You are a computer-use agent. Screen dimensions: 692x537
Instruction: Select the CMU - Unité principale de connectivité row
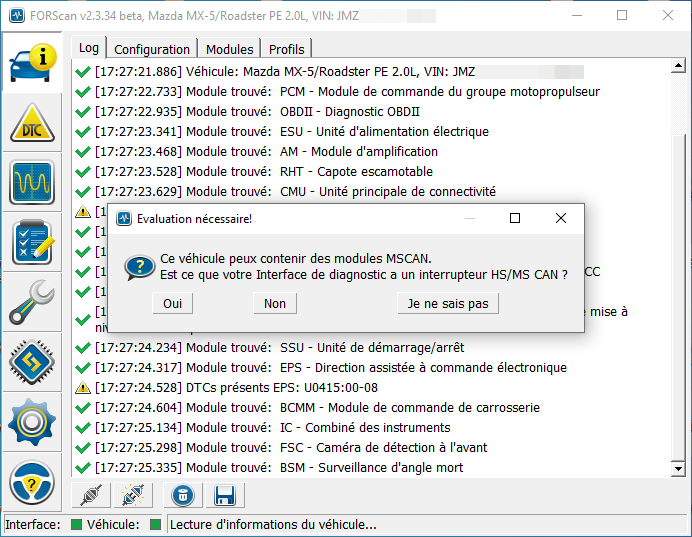click(x=285, y=192)
